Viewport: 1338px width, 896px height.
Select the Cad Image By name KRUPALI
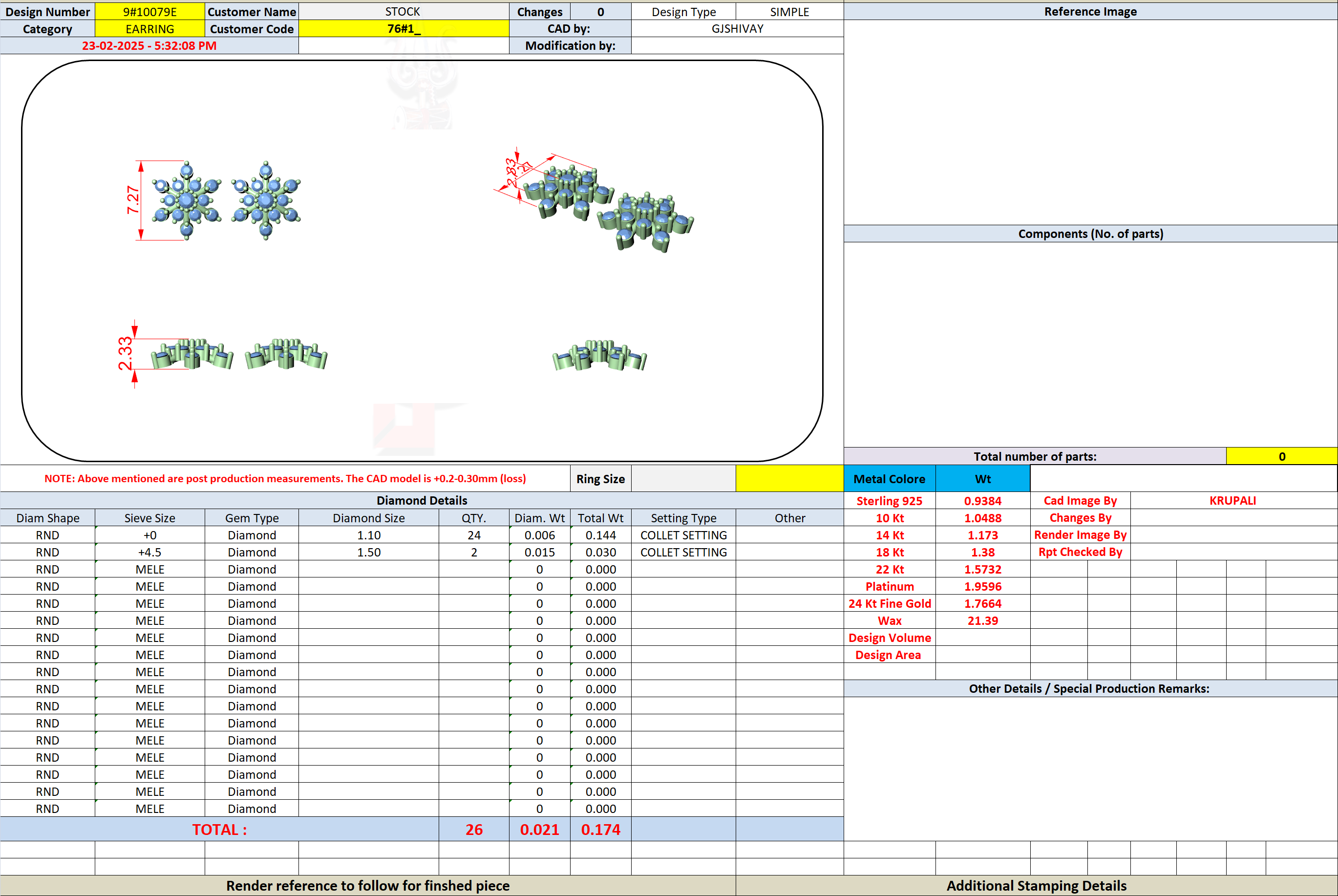(x=1233, y=501)
